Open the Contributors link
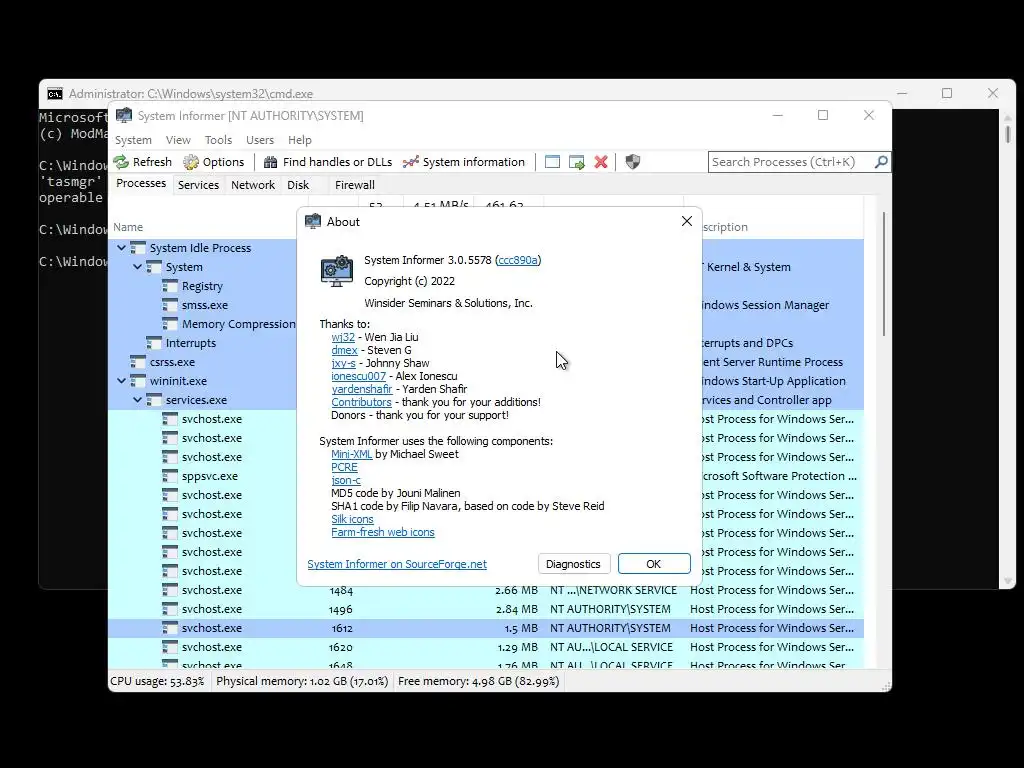 pos(361,402)
